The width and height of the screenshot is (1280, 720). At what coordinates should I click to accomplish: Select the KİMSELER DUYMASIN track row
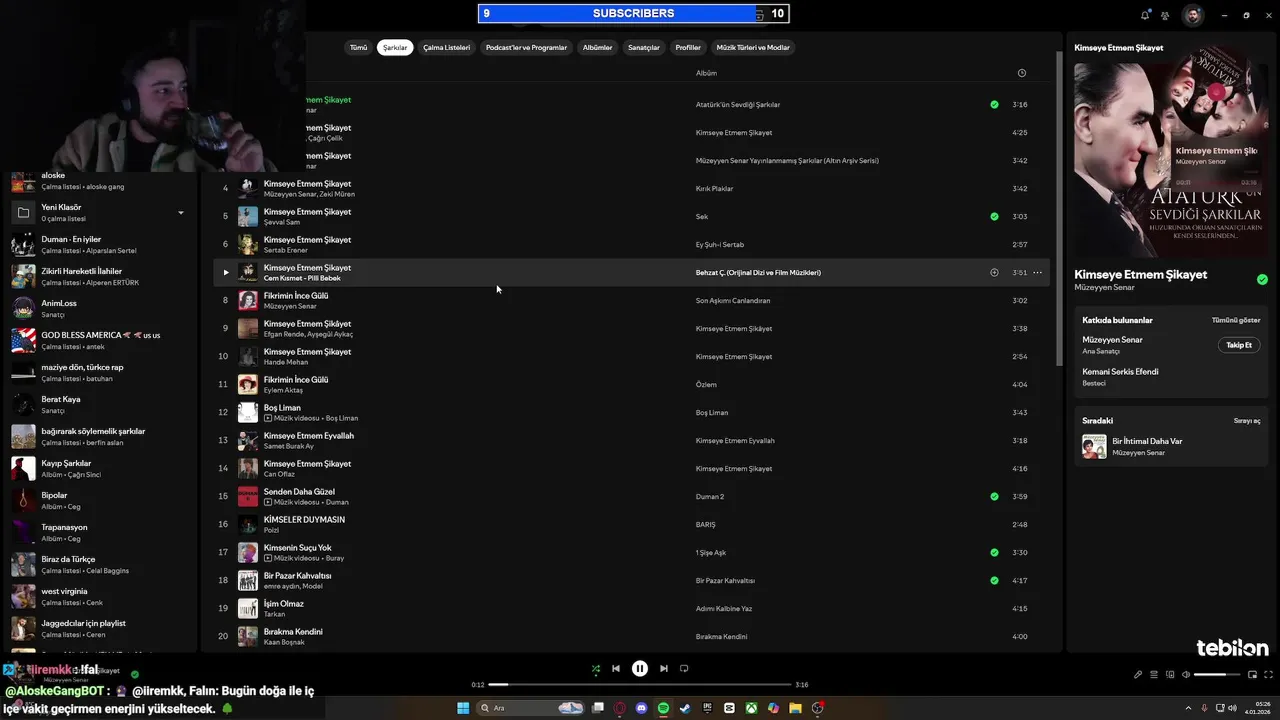coord(632,524)
